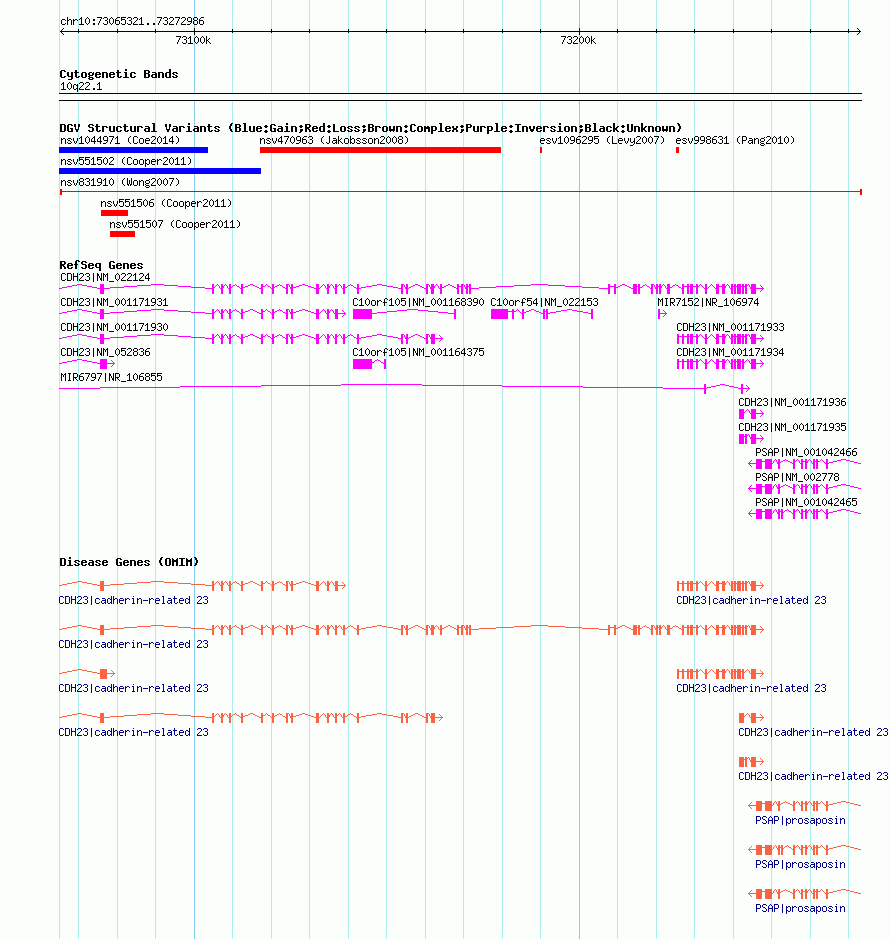The image size is (890, 939).
Task: Open the esv1096295 (Levy2007) variant label
Action: pyautogui.click(x=602, y=140)
